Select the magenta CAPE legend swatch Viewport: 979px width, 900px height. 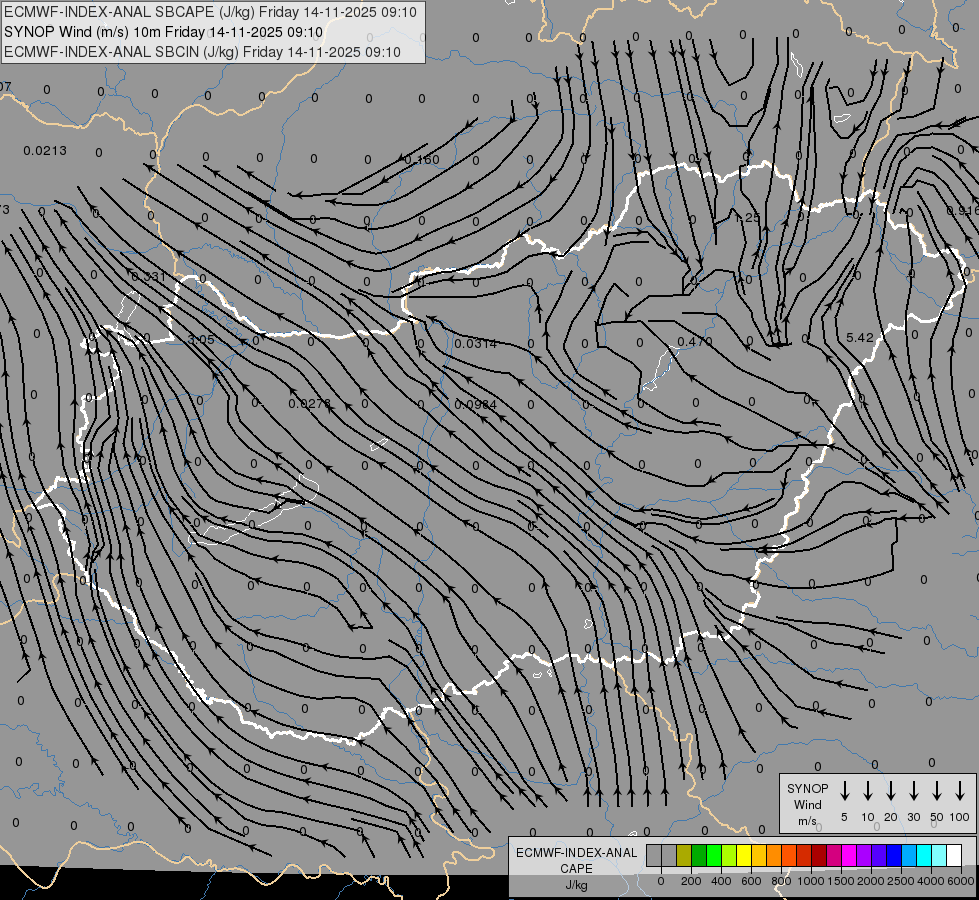[x=849, y=855]
